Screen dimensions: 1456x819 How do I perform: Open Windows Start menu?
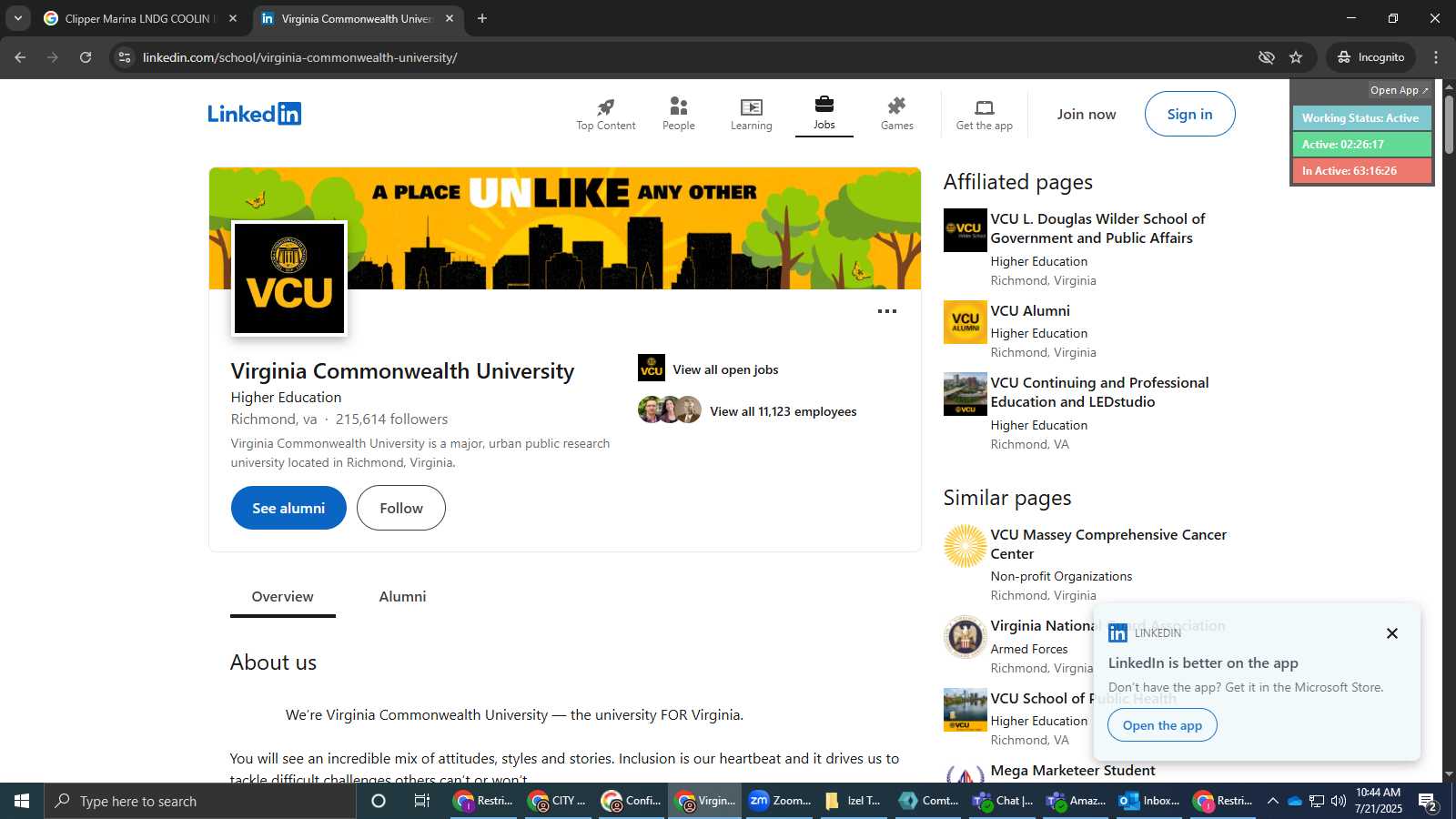[x=22, y=801]
